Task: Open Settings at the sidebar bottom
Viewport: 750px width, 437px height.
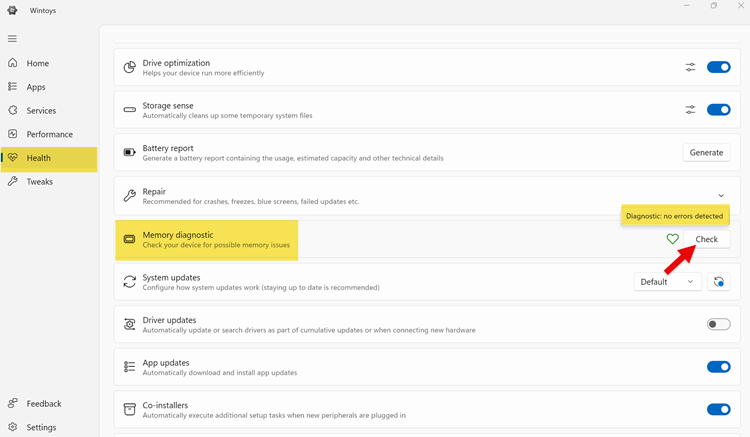Action: 41,427
